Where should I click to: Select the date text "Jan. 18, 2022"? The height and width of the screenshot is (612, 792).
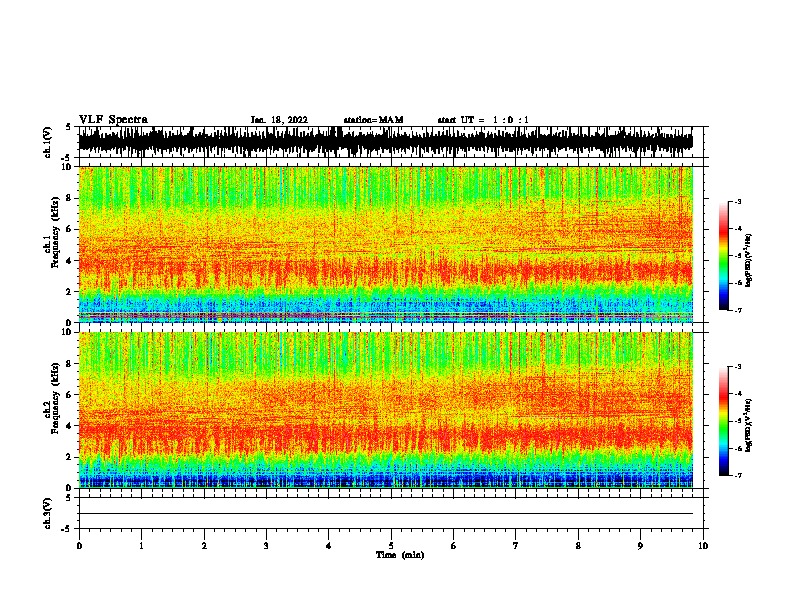click(279, 120)
